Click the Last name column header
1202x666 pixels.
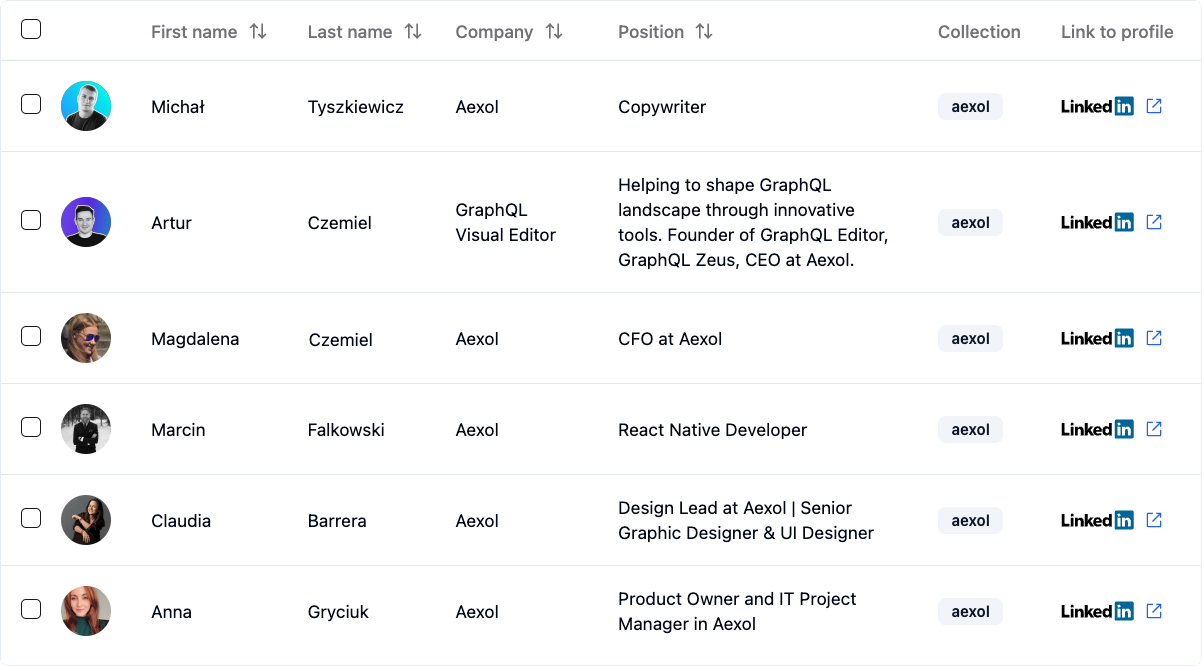tap(365, 31)
